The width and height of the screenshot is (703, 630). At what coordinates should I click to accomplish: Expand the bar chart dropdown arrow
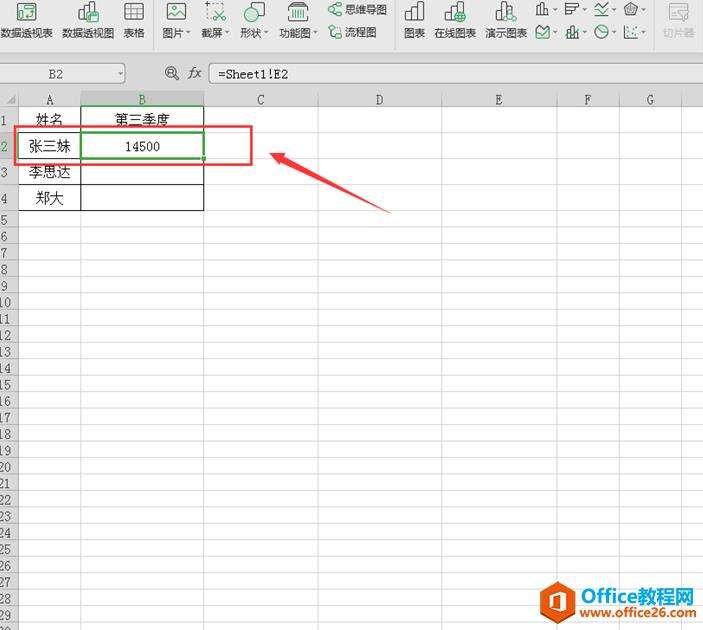click(x=585, y=9)
